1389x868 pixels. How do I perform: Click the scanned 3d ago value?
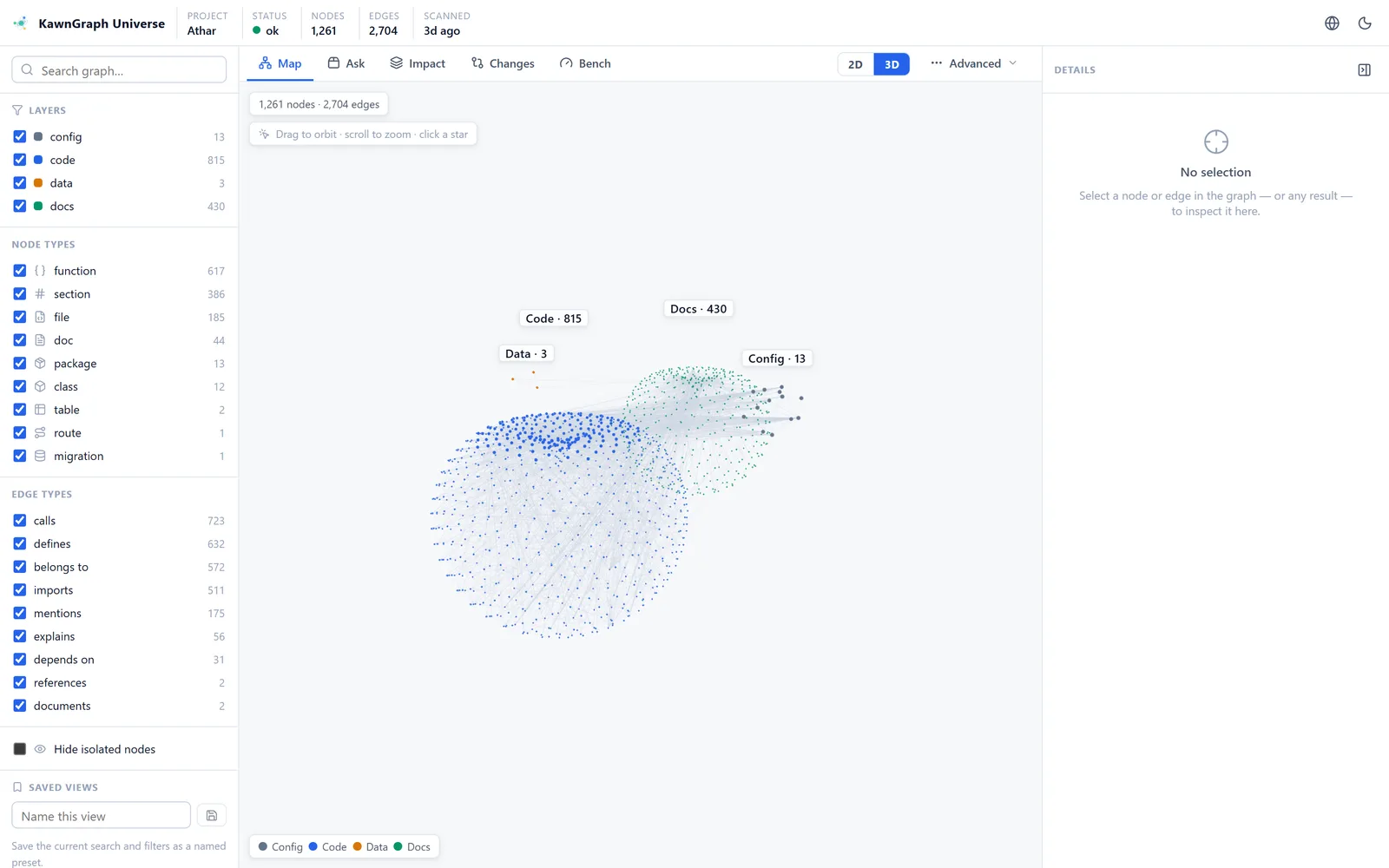442,30
